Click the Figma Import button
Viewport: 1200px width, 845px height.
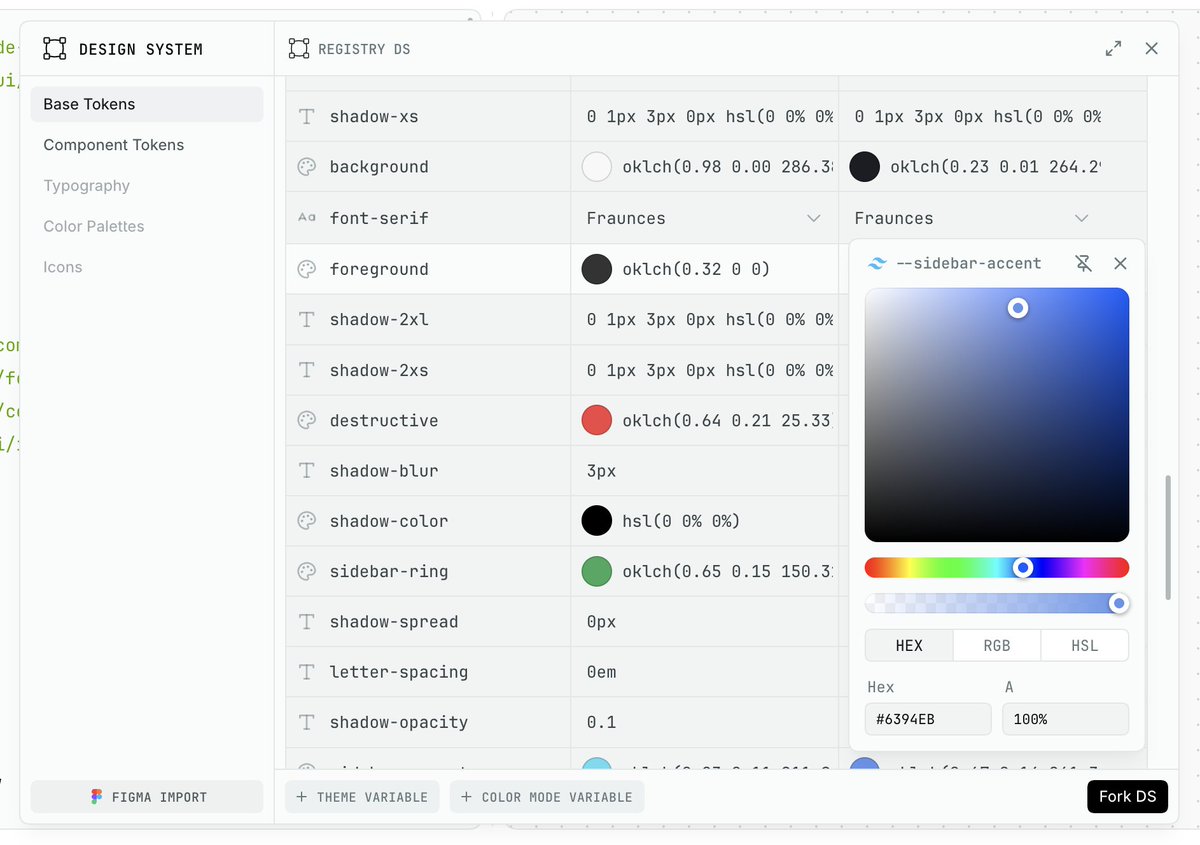pos(147,797)
